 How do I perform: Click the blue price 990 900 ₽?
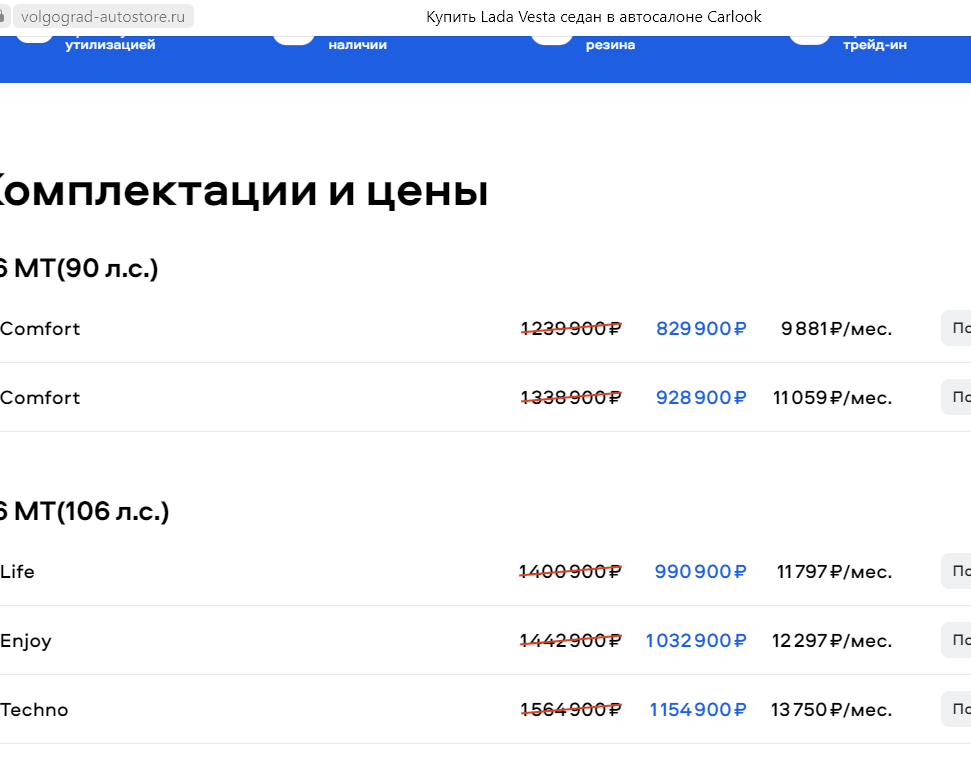click(700, 571)
